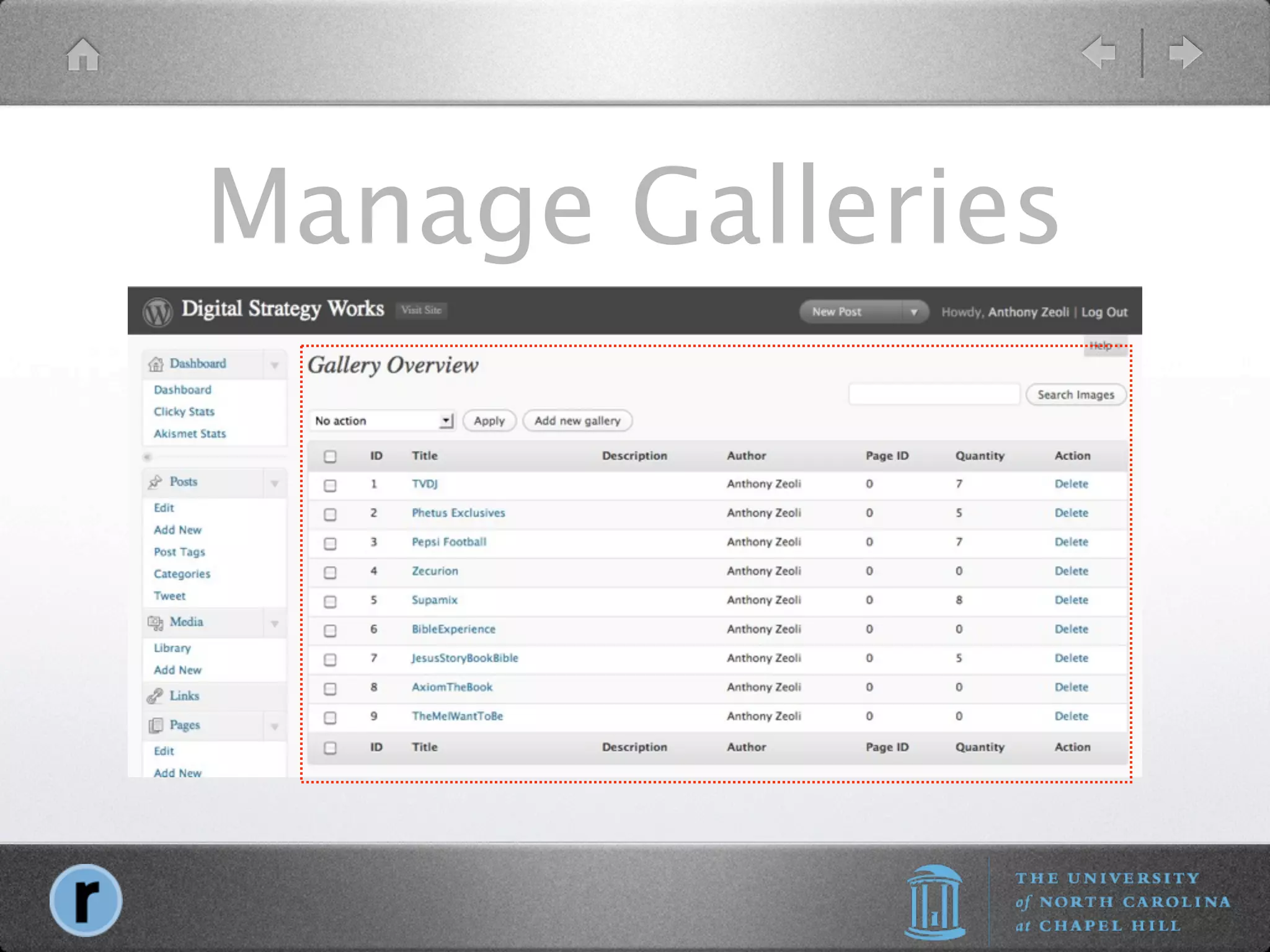Check the Pepsi Football gallery row

330,544
